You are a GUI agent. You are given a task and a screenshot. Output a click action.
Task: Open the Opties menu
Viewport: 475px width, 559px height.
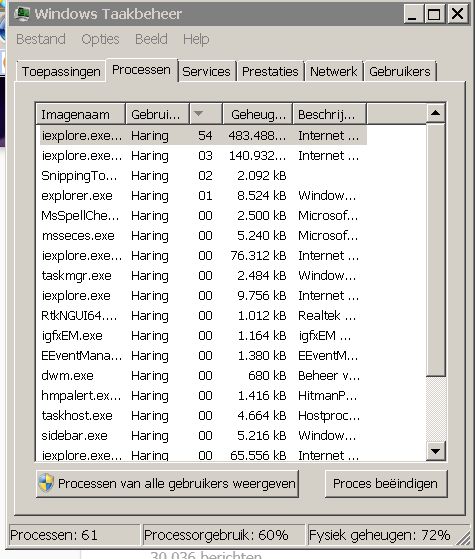click(100, 39)
